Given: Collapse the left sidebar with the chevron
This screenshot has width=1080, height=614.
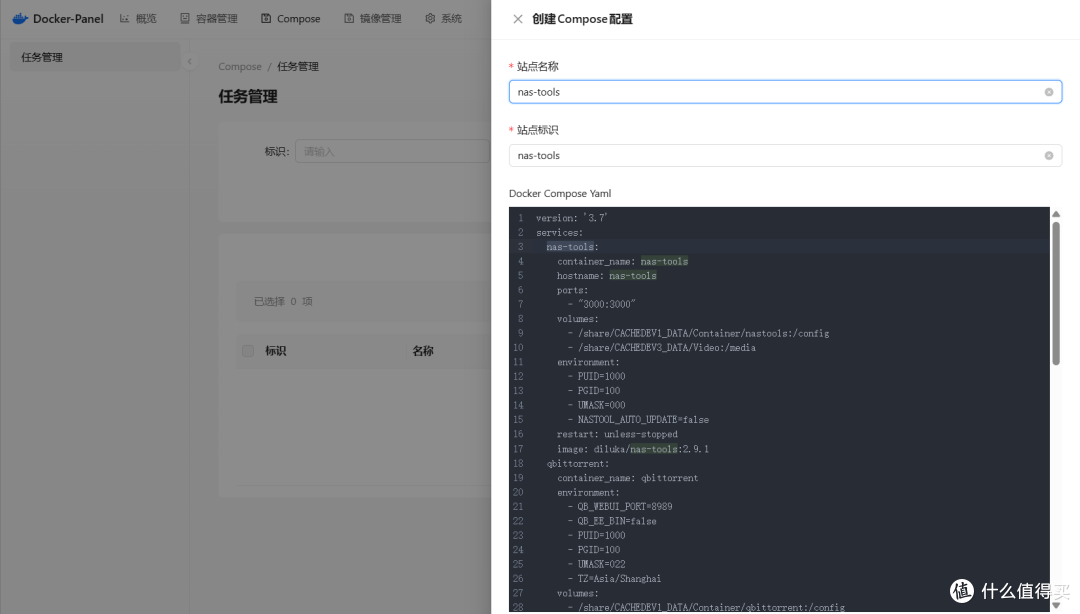Looking at the screenshot, I should (190, 59).
